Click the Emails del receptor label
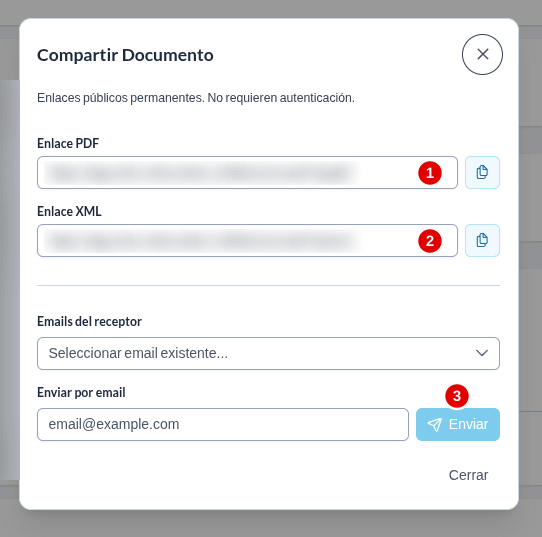 (90, 322)
